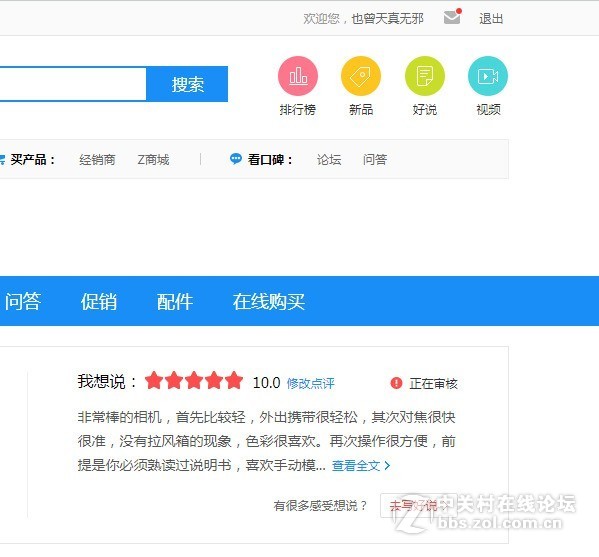599x557 pixels.
Task: Open the green 好说 note icon
Action: click(425, 76)
